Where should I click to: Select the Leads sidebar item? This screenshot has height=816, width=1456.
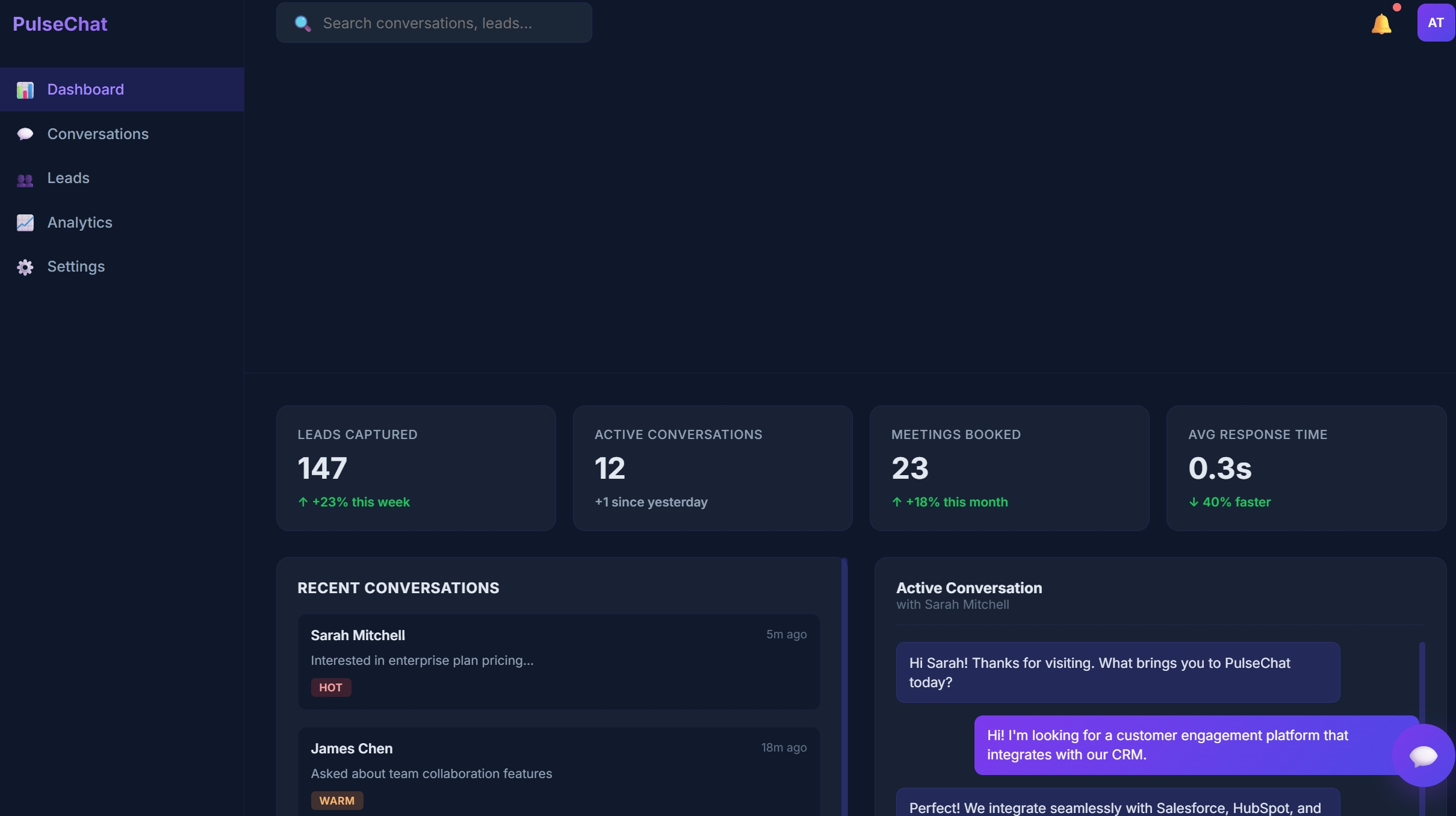(69, 178)
